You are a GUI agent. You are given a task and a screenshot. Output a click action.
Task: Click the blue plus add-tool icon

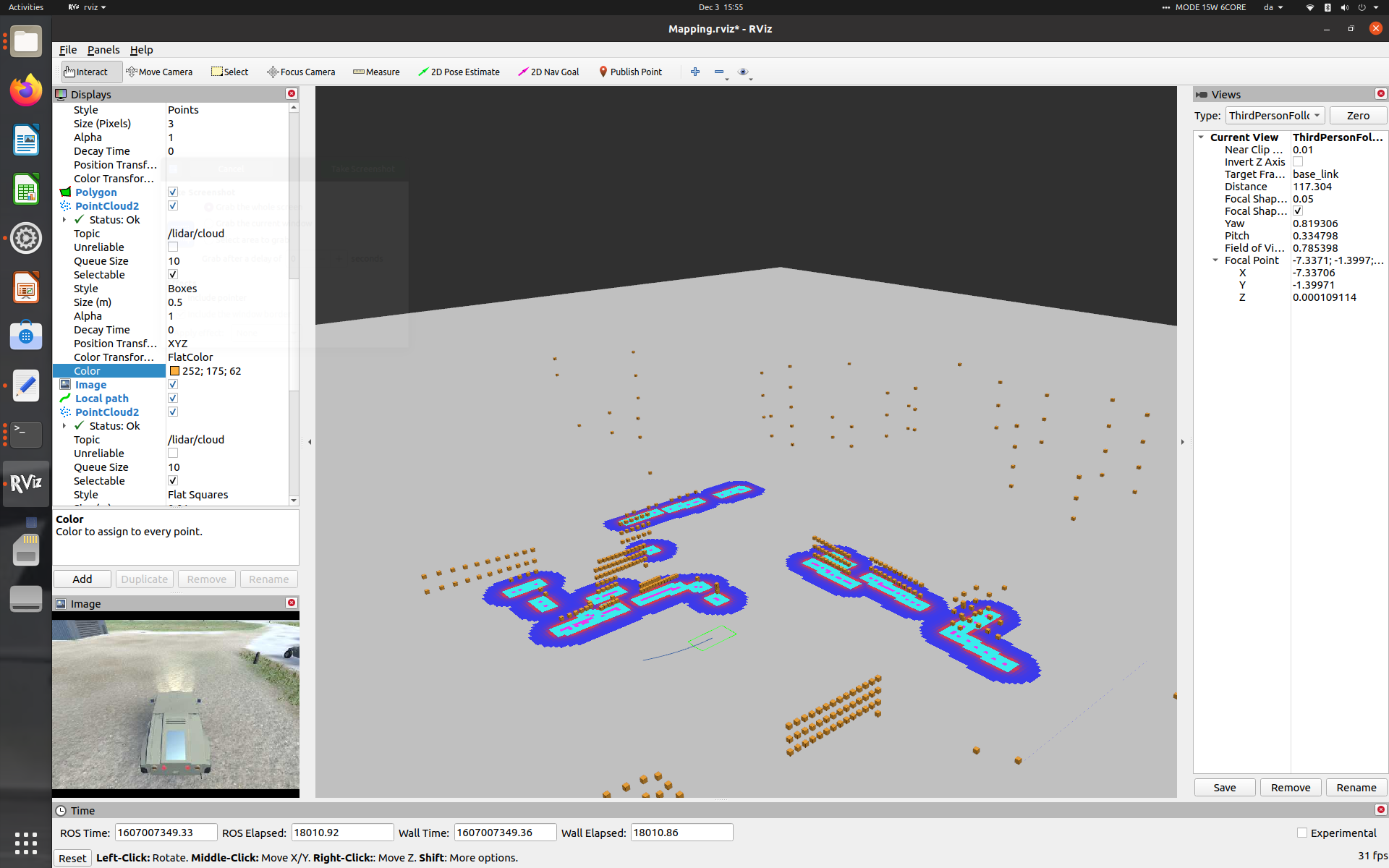(695, 72)
